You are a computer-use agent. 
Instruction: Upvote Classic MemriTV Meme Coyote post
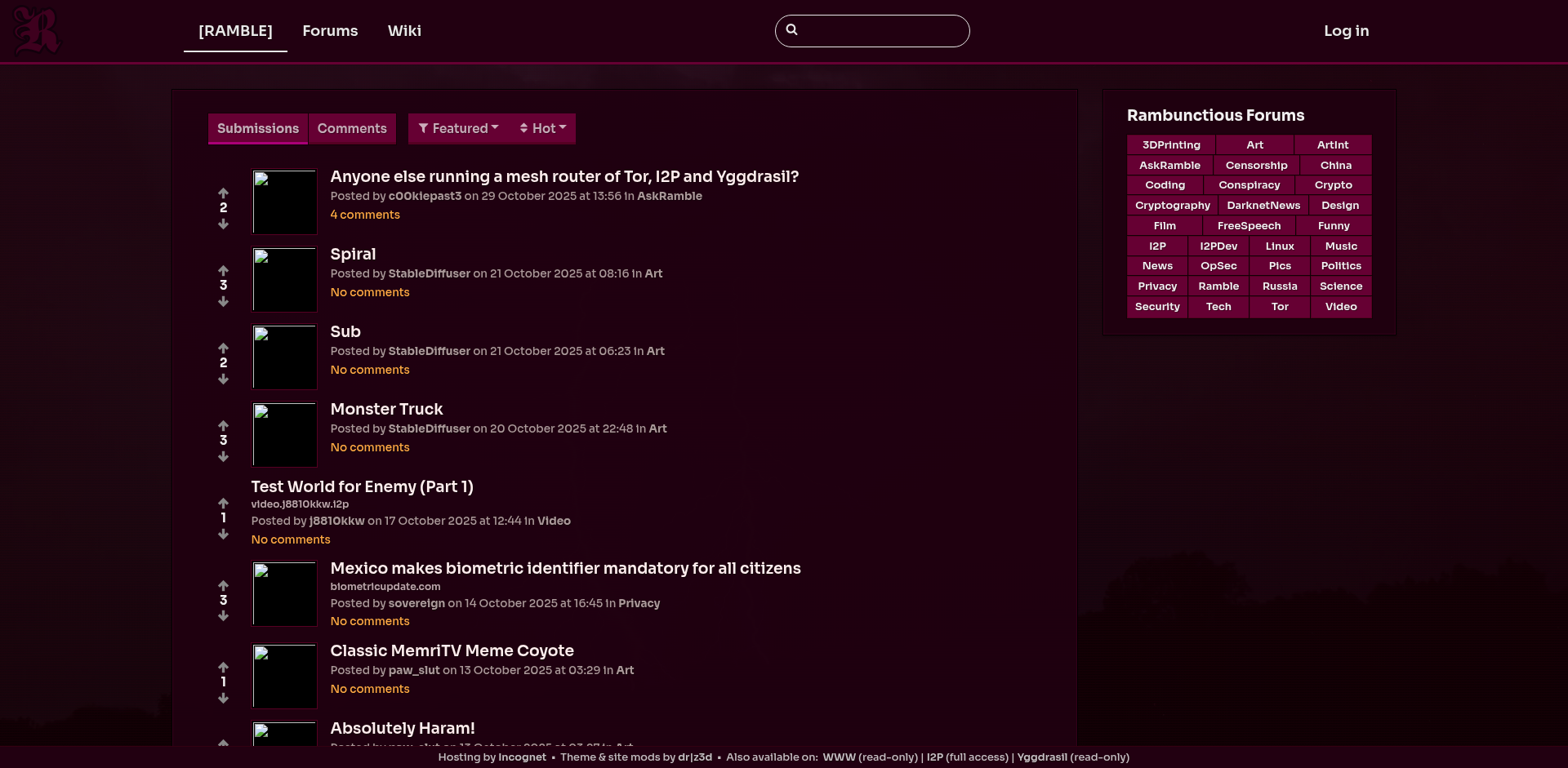click(x=223, y=667)
